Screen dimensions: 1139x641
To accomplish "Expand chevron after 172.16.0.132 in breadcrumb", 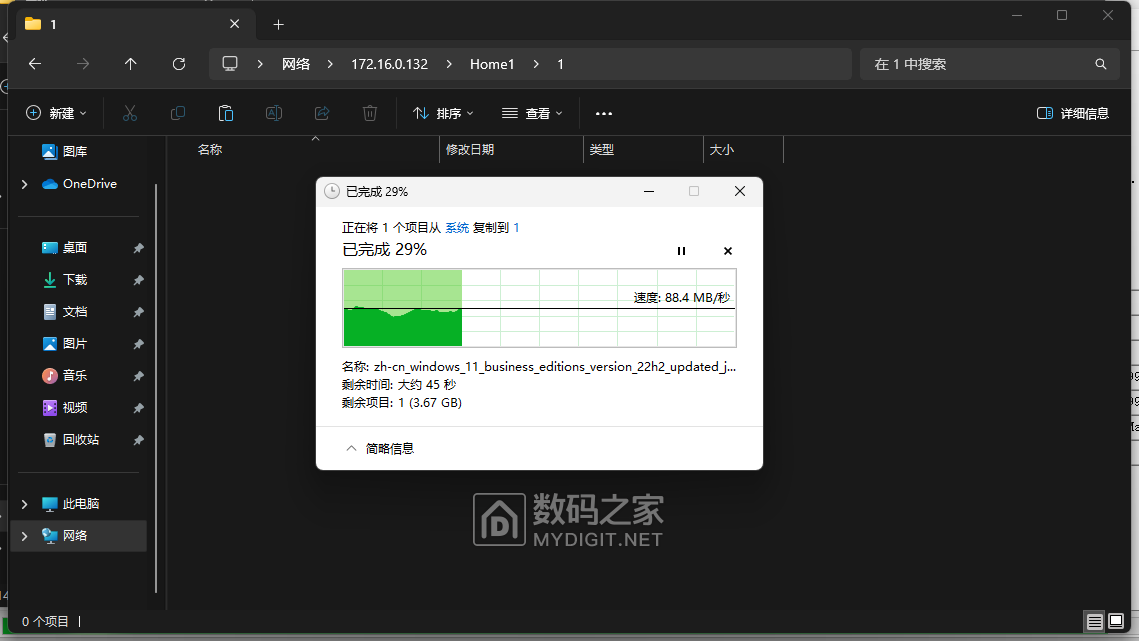I will click(x=449, y=64).
